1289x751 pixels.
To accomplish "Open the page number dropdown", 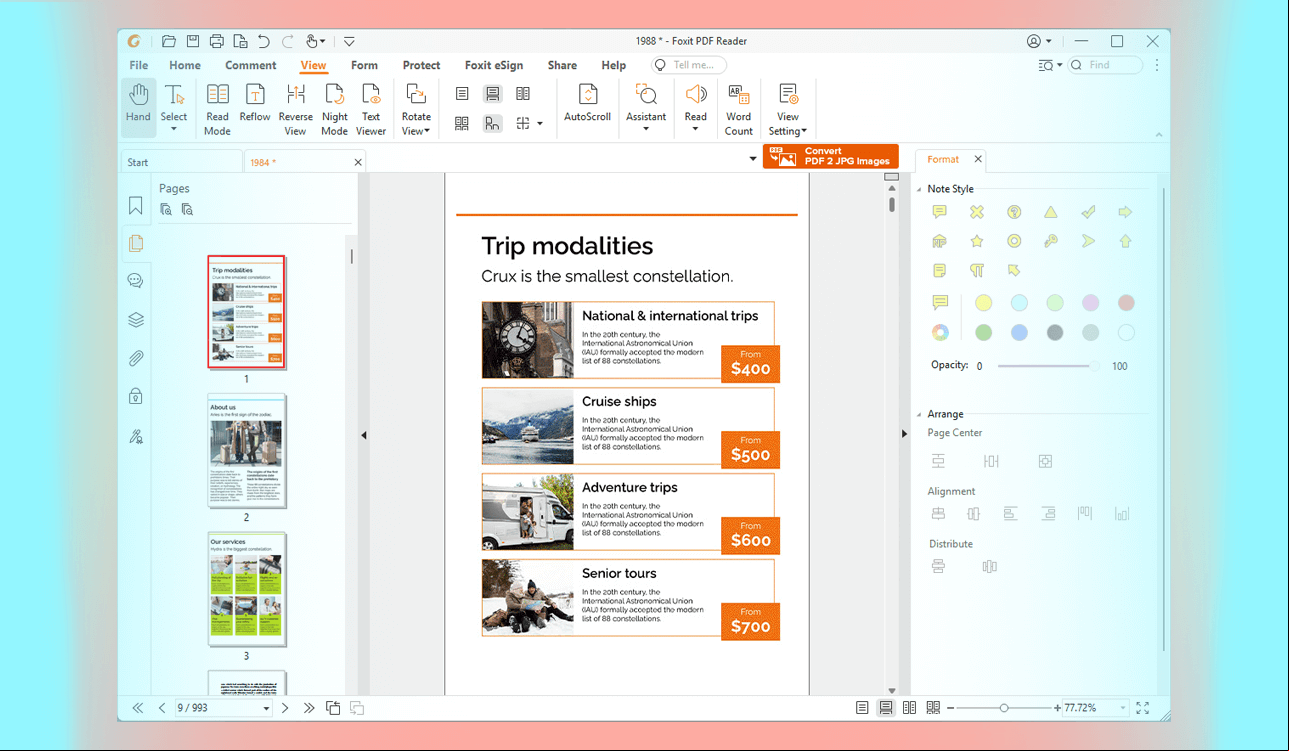I will pyautogui.click(x=266, y=709).
